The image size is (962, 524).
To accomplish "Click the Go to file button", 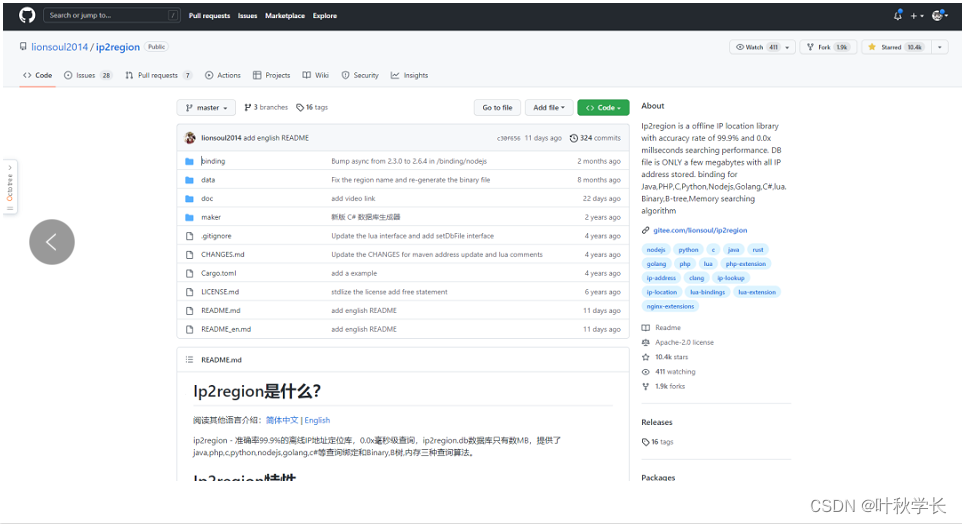I will 497,107.
